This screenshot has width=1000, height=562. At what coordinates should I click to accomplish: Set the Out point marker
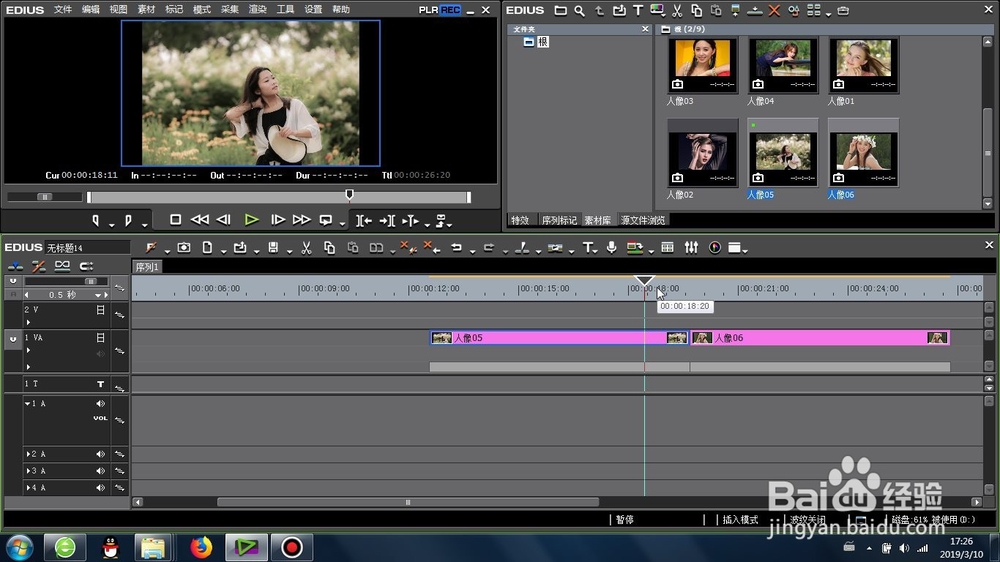click(128, 221)
